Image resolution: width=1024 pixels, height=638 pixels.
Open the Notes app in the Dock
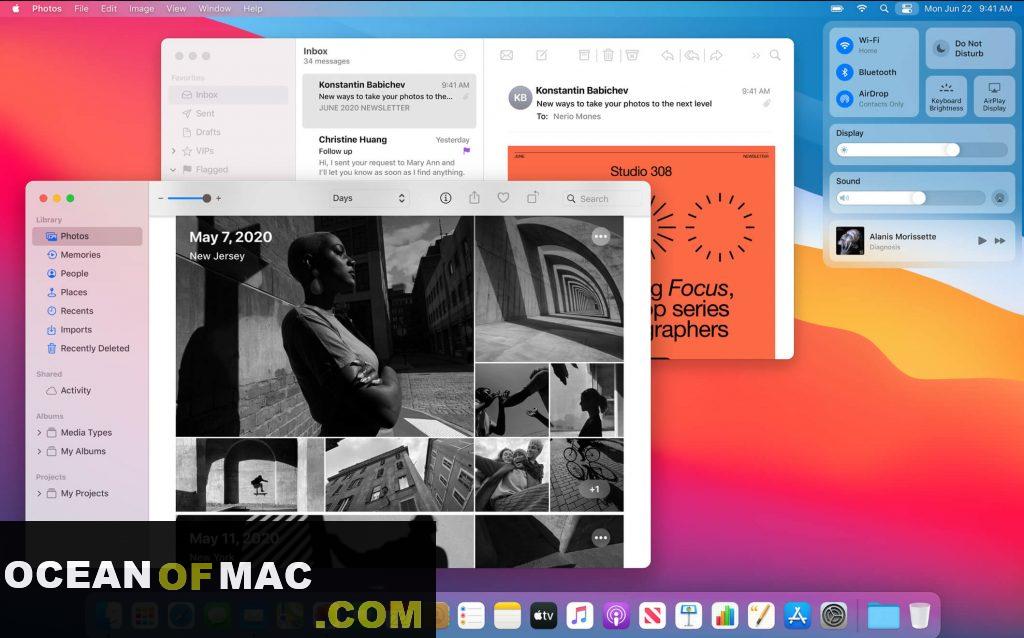coord(507,615)
